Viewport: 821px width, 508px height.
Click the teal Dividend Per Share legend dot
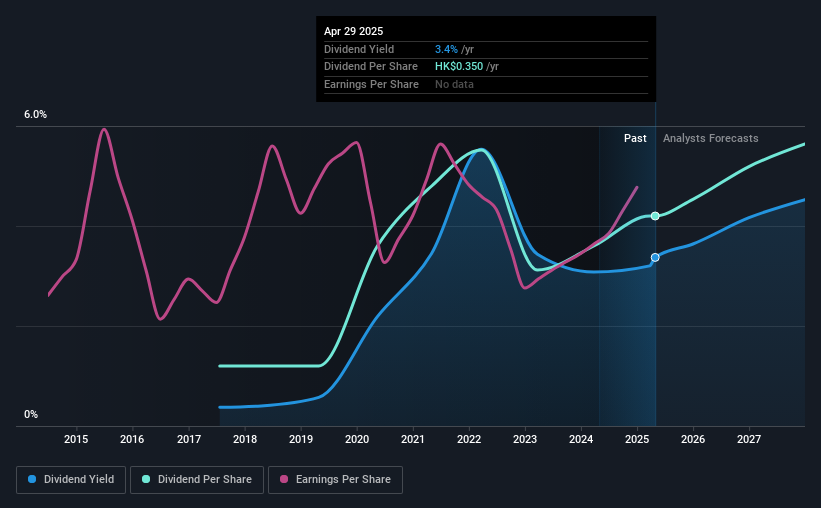click(146, 479)
